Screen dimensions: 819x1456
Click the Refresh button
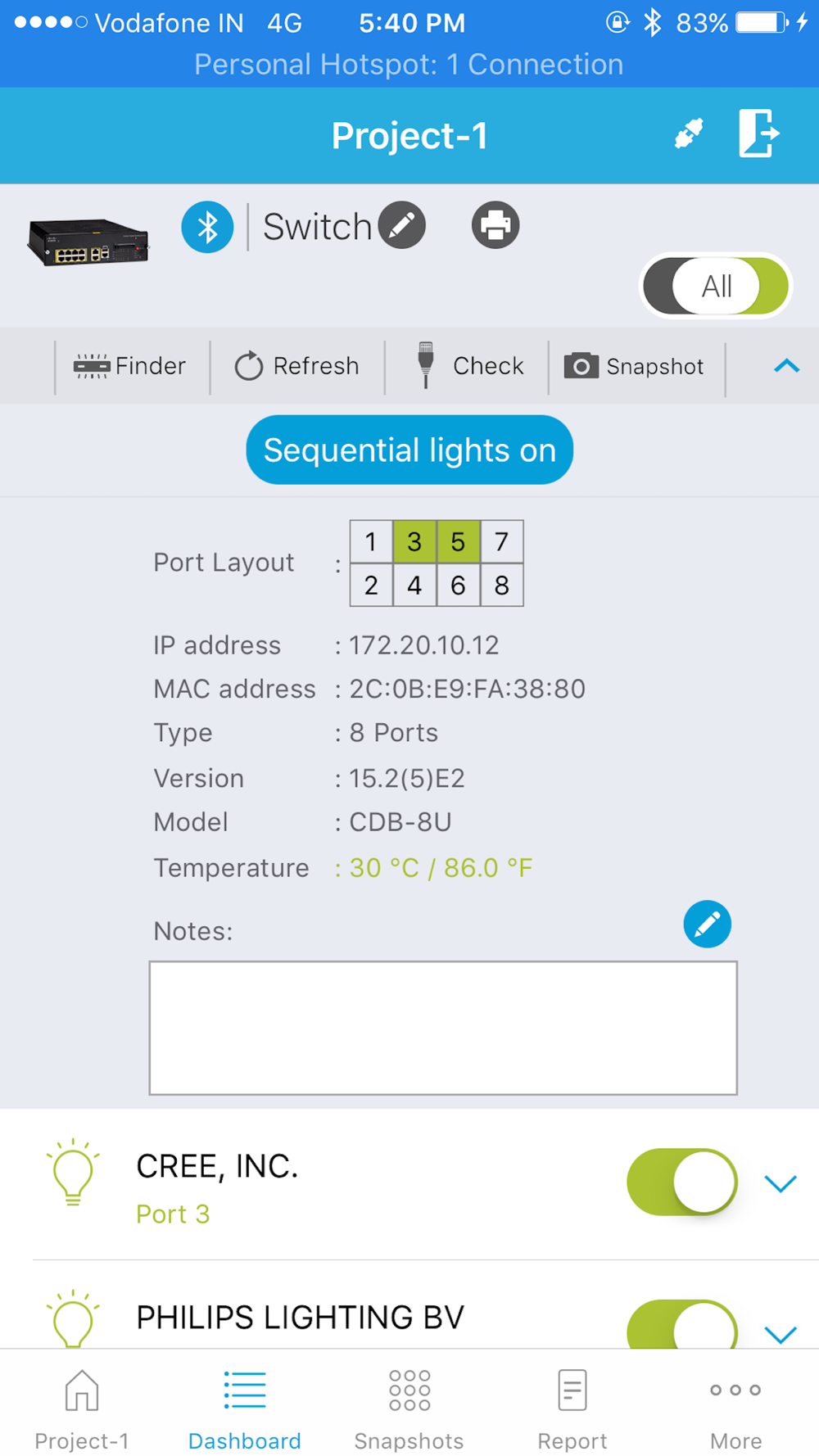click(297, 366)
